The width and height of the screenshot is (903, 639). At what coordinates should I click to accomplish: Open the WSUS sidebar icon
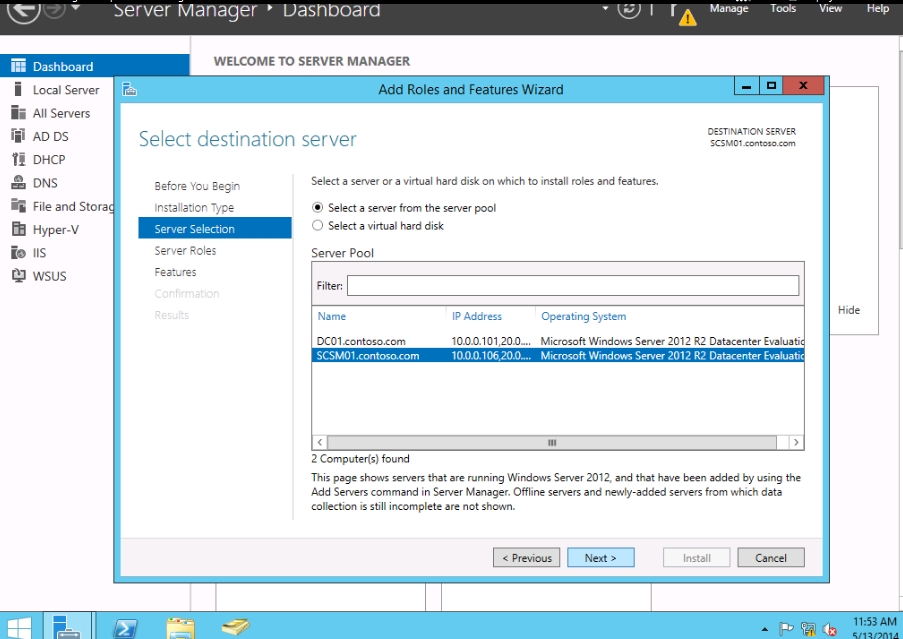click(17, 276)
